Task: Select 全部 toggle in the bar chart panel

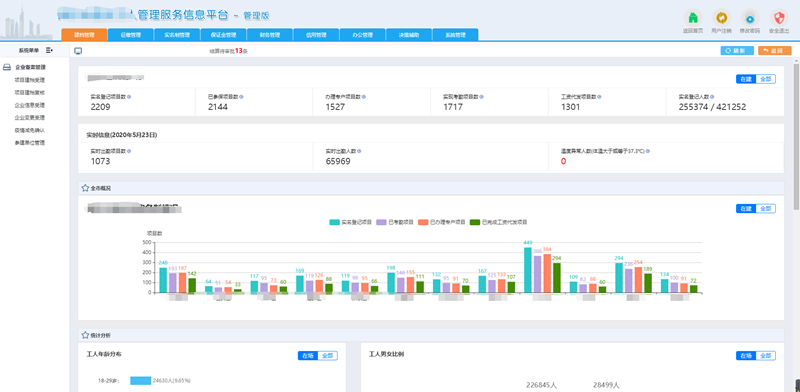Action: [765, 209]
